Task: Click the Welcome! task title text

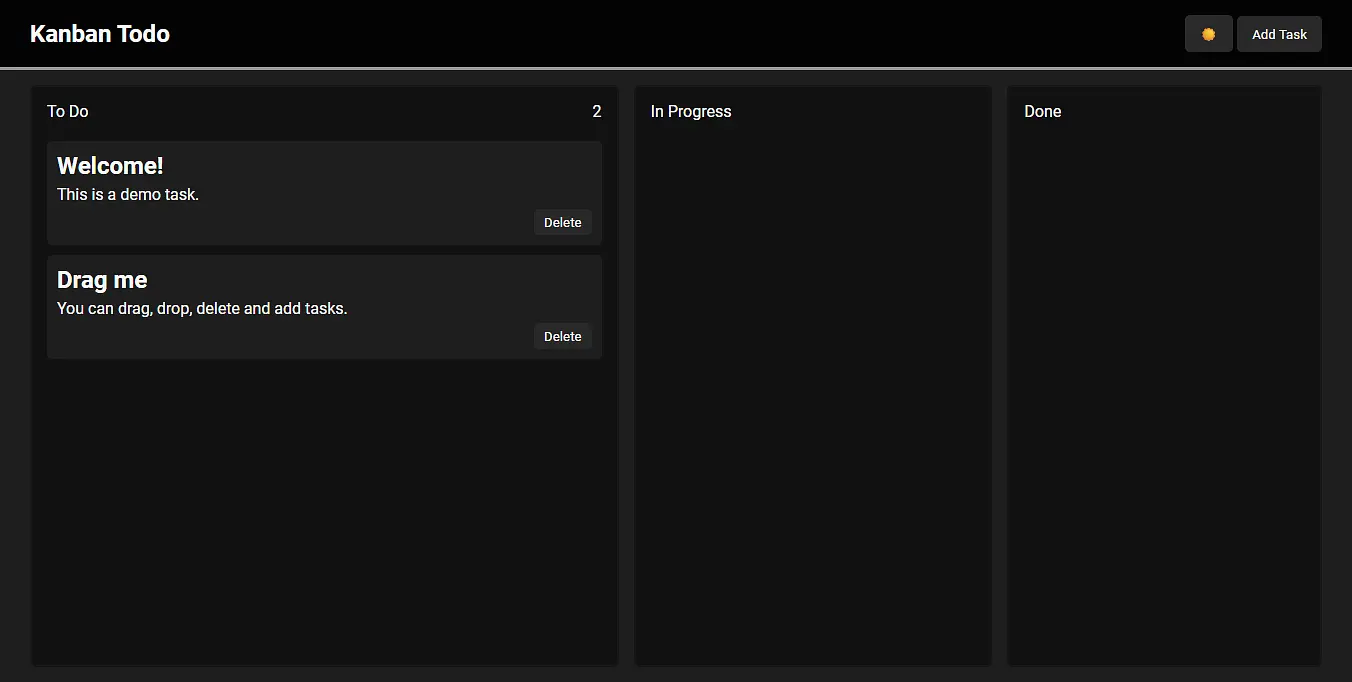Action: [110, 165]
